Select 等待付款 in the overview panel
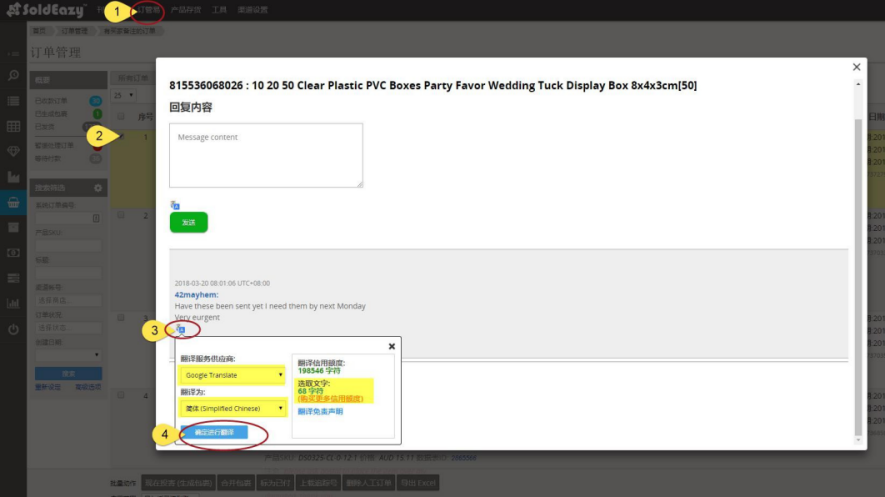Screen dimensions: 885x497 [48, 159]
